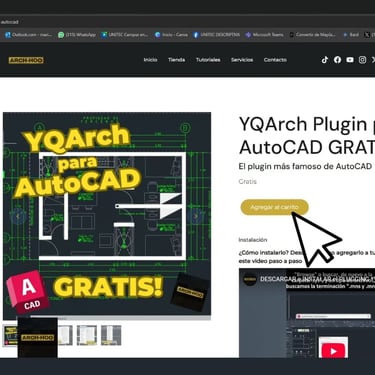Open the WhatsApp bookmark
This screenshot has width=375, height=375.
pyautogui.click(x=77, y=35)
